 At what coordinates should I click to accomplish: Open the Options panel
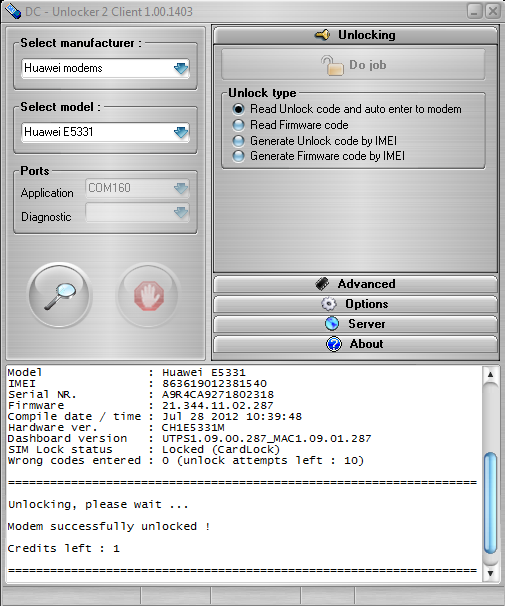pos(355,304)
